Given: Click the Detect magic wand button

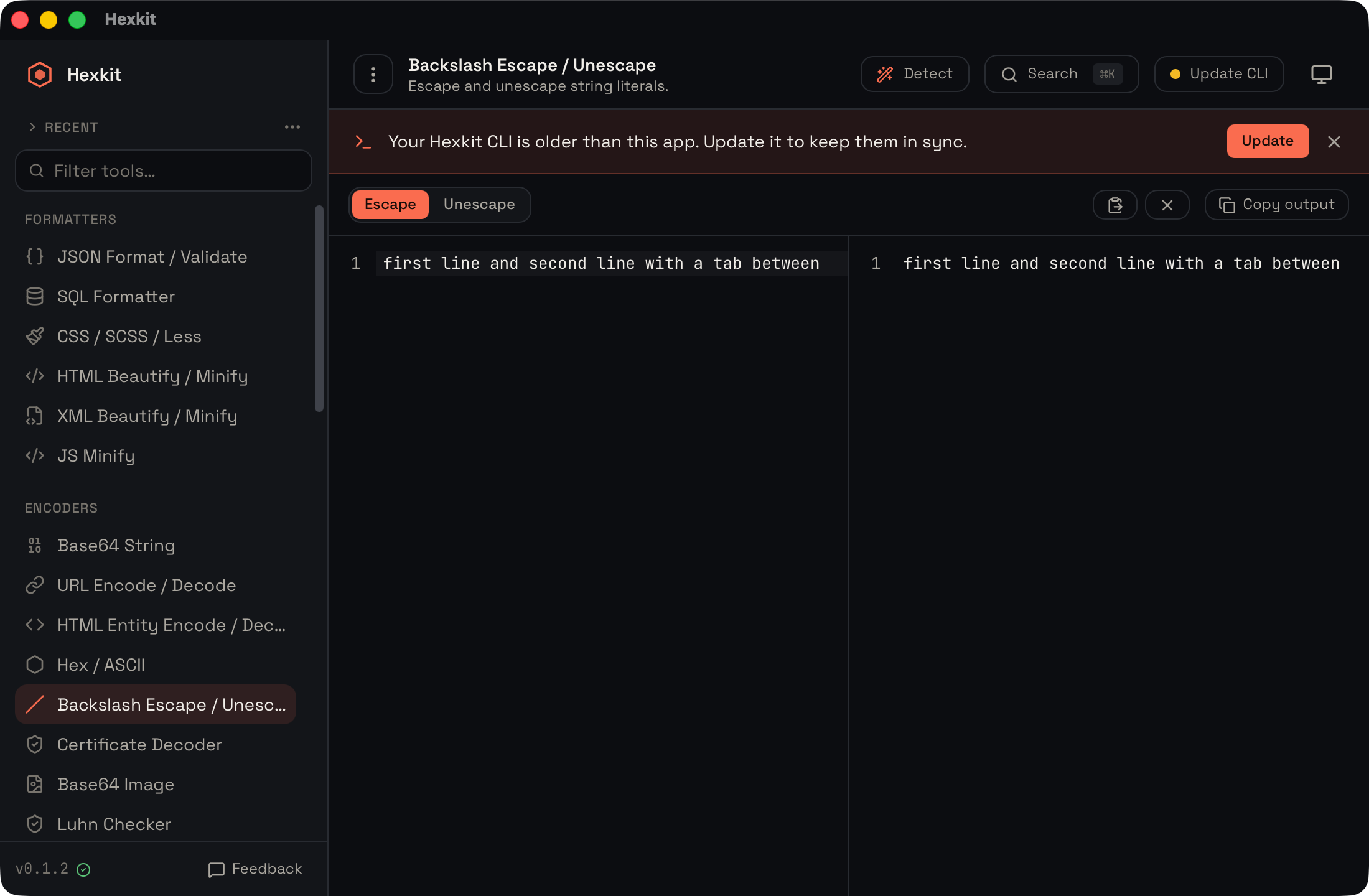Looking at the screenshot, I should point(915,74).
